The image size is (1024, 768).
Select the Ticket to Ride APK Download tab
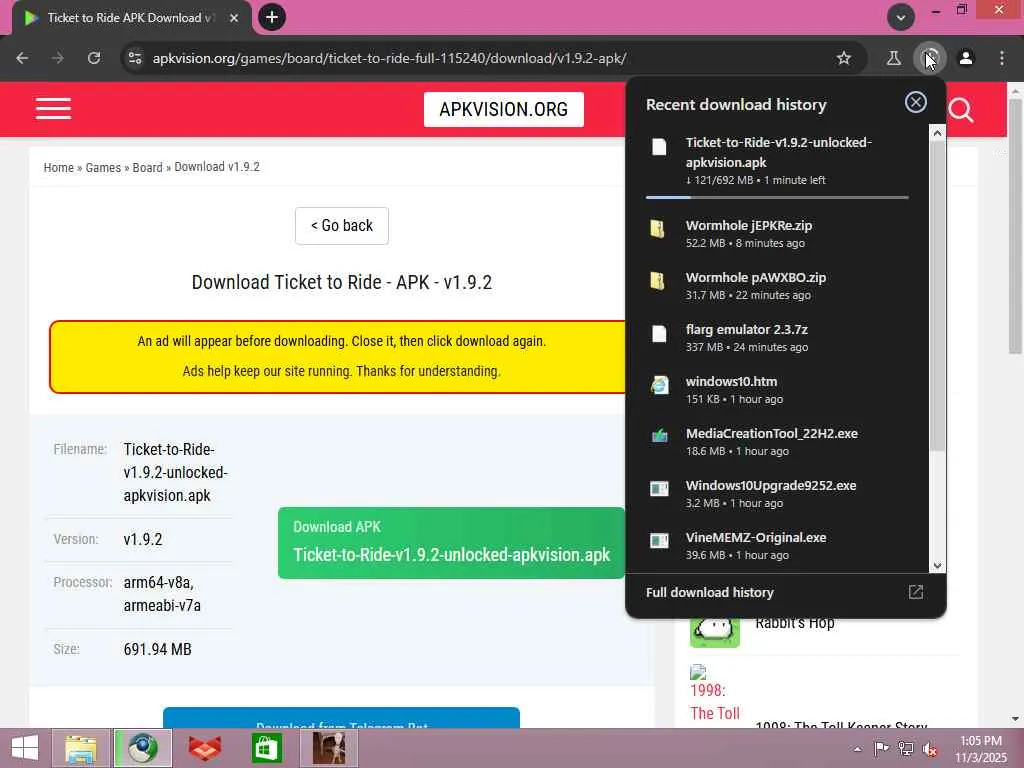point(131,18)
